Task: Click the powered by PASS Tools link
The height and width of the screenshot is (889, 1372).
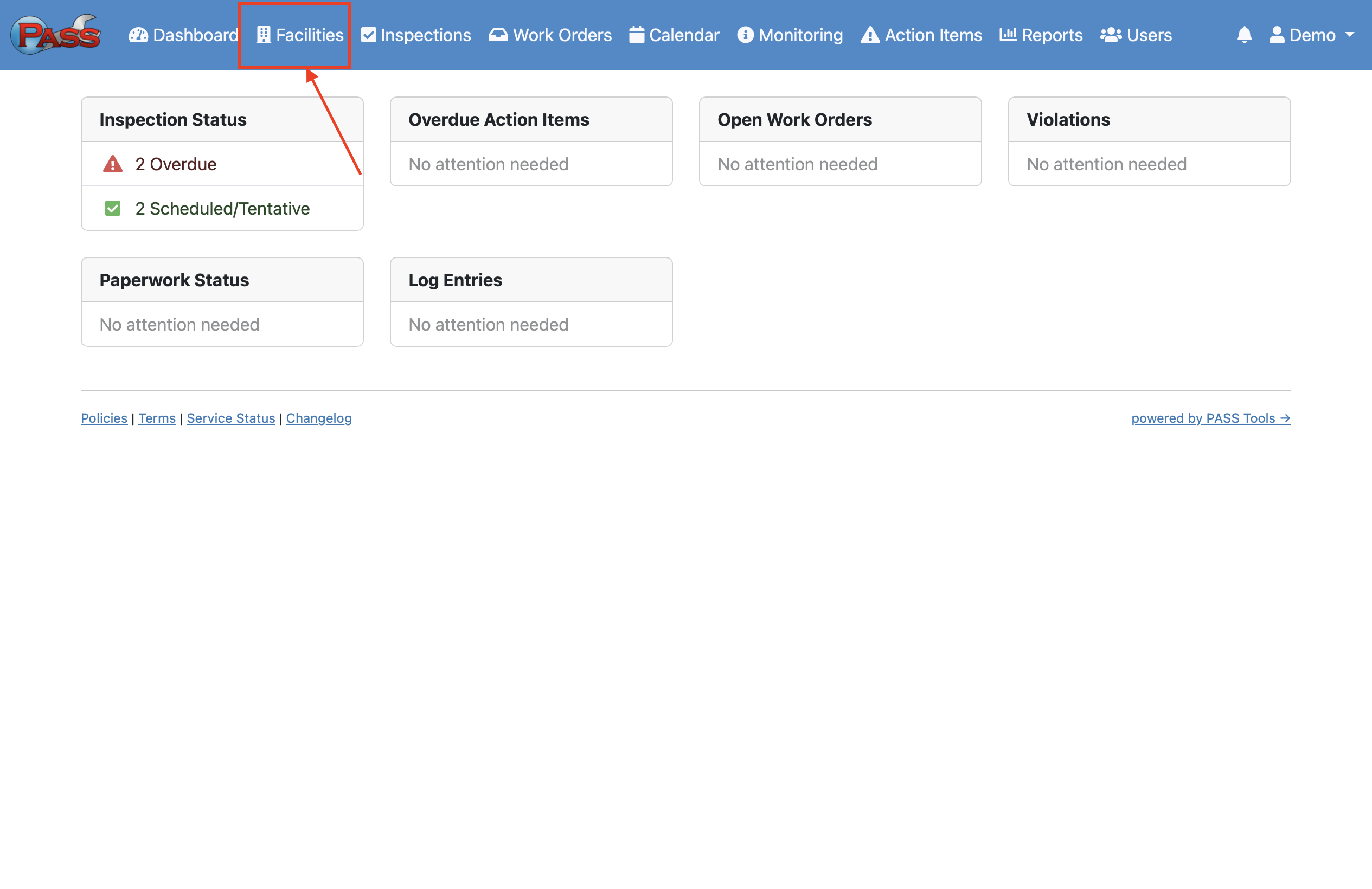Action: point(1210,418)
